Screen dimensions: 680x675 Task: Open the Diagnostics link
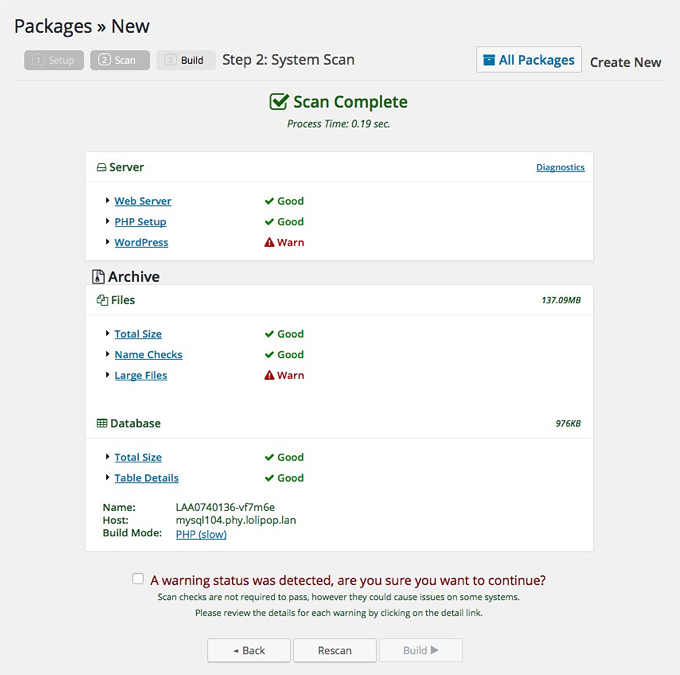560,167
